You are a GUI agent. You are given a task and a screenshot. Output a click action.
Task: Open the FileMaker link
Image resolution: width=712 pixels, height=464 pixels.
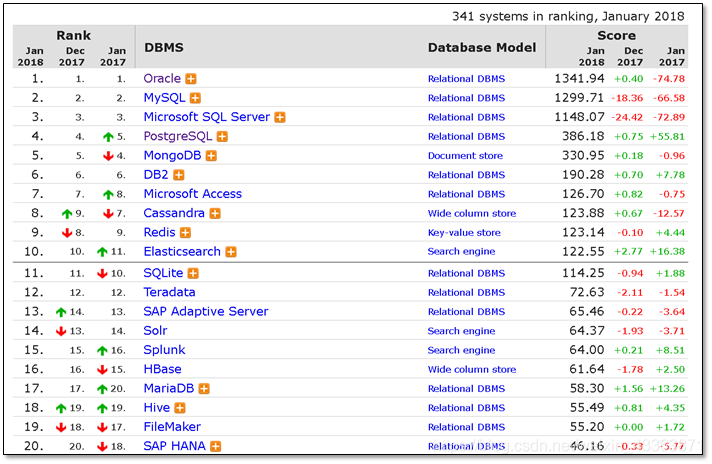click(x=172, y=427)
